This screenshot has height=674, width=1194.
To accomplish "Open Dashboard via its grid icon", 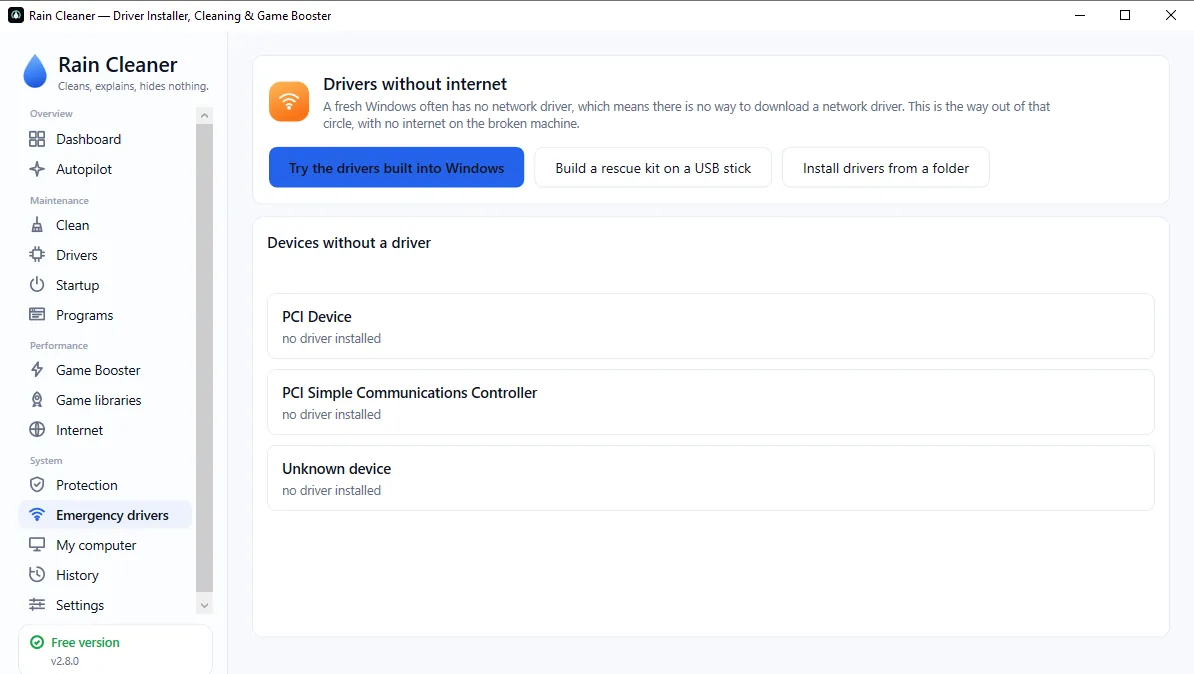I will (x=37, y=139).
